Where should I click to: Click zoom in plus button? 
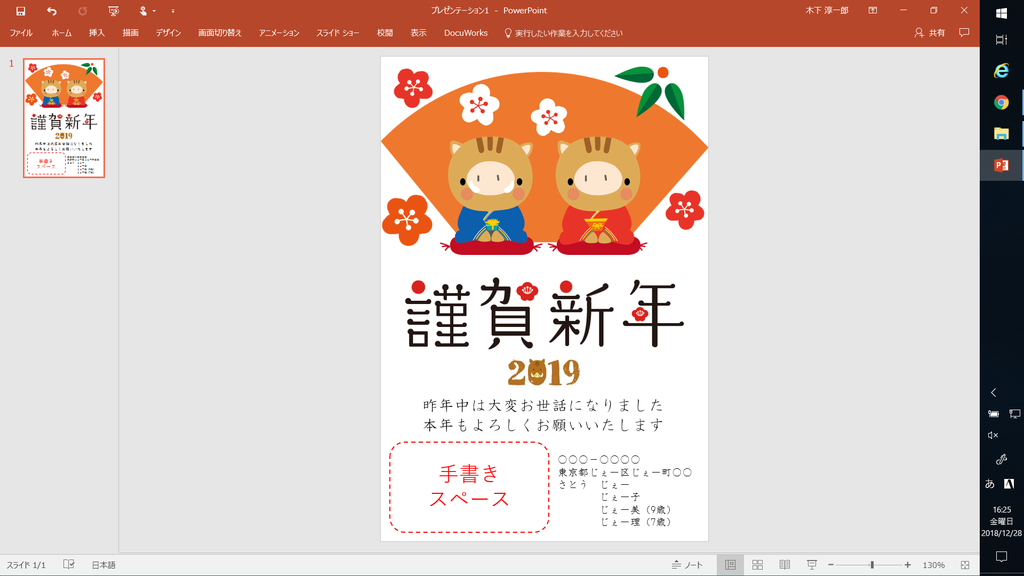908,565
